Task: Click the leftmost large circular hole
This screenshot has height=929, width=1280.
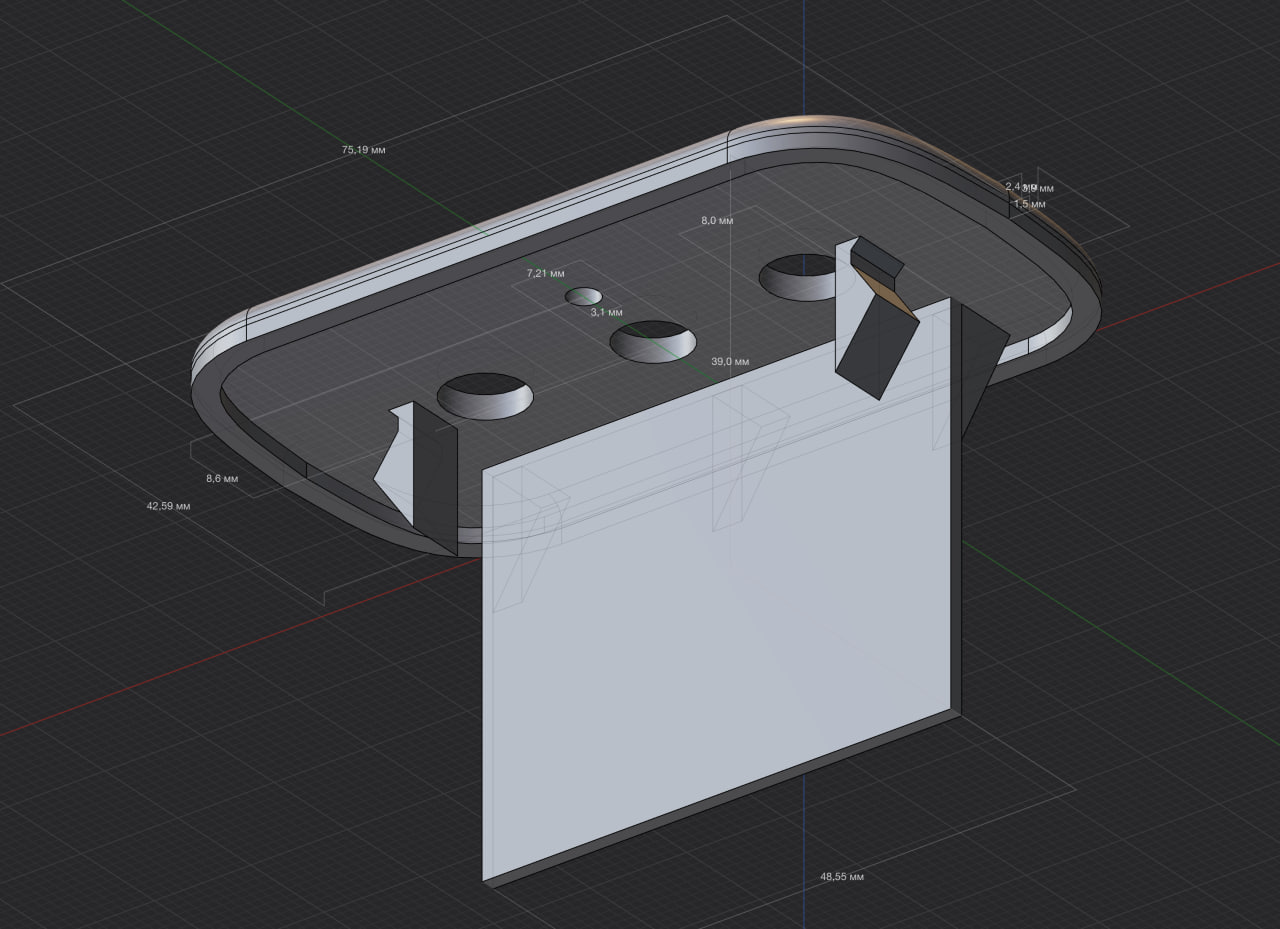Action: [x=485, y=396]
